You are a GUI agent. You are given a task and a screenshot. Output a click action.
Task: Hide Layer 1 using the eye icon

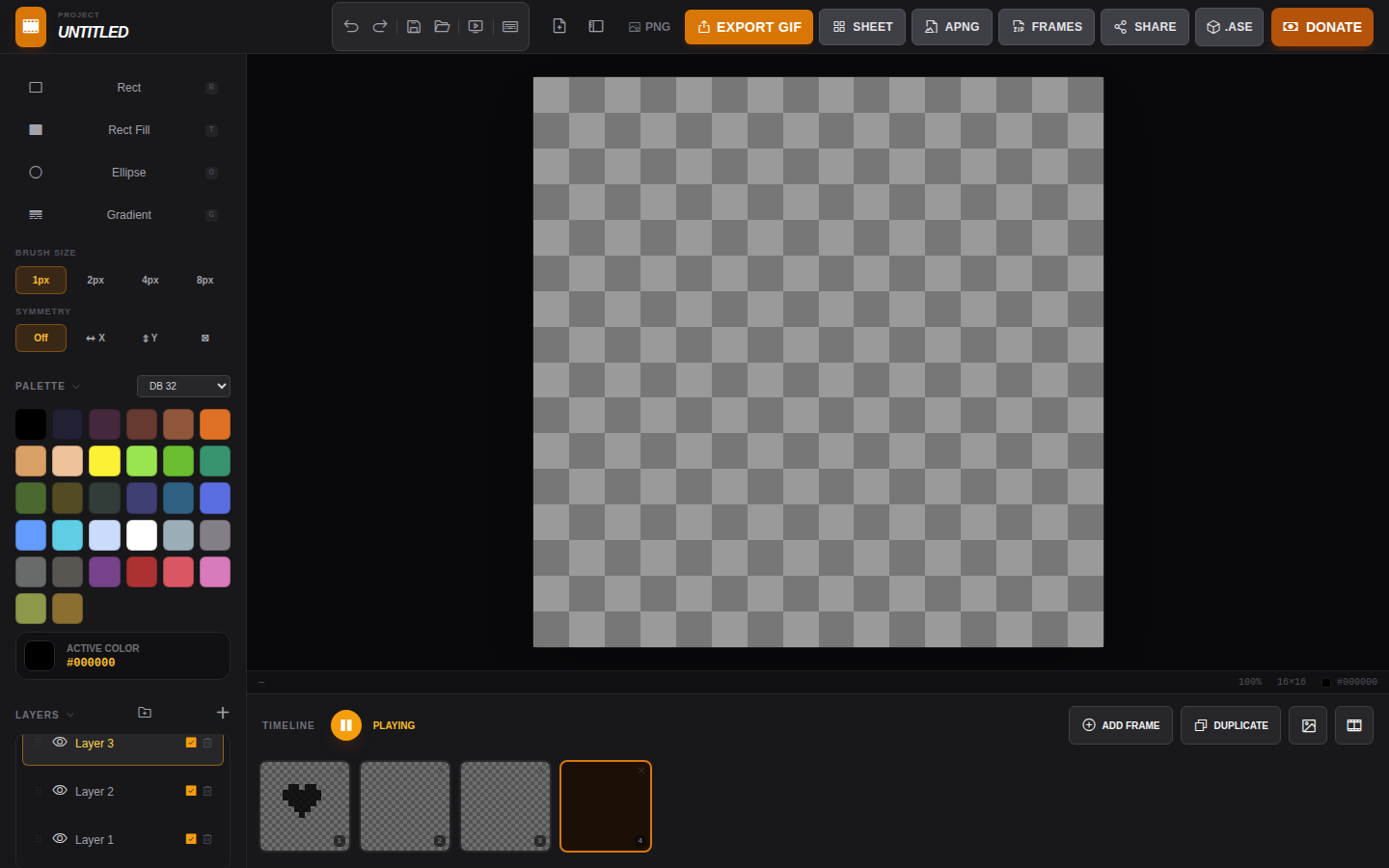(x=60, y=839)
